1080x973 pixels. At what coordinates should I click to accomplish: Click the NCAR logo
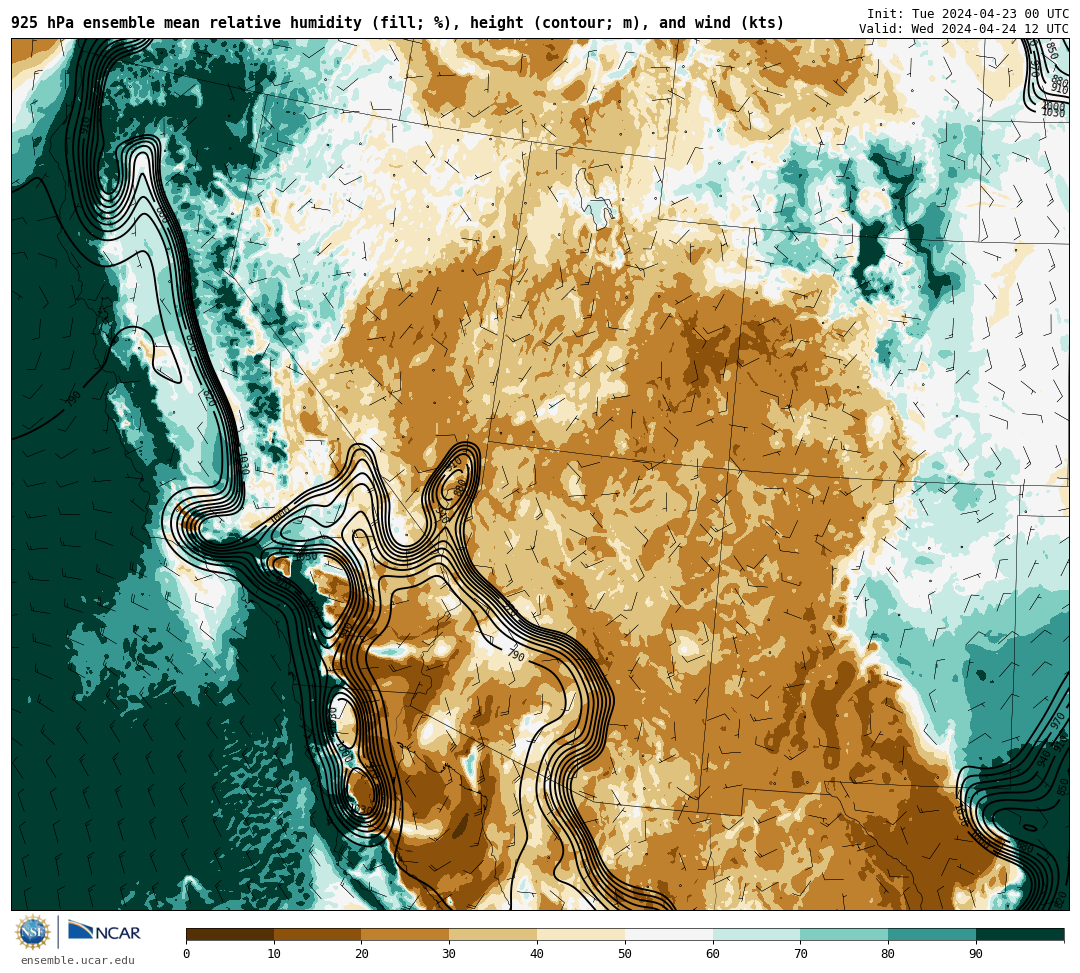click(104, 932)
